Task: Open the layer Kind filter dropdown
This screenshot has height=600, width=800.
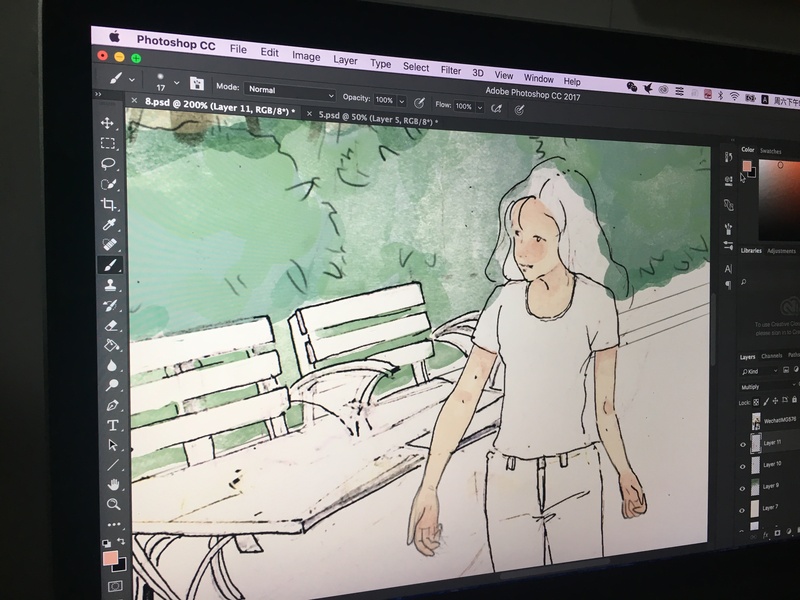Action: click(759, 371)
